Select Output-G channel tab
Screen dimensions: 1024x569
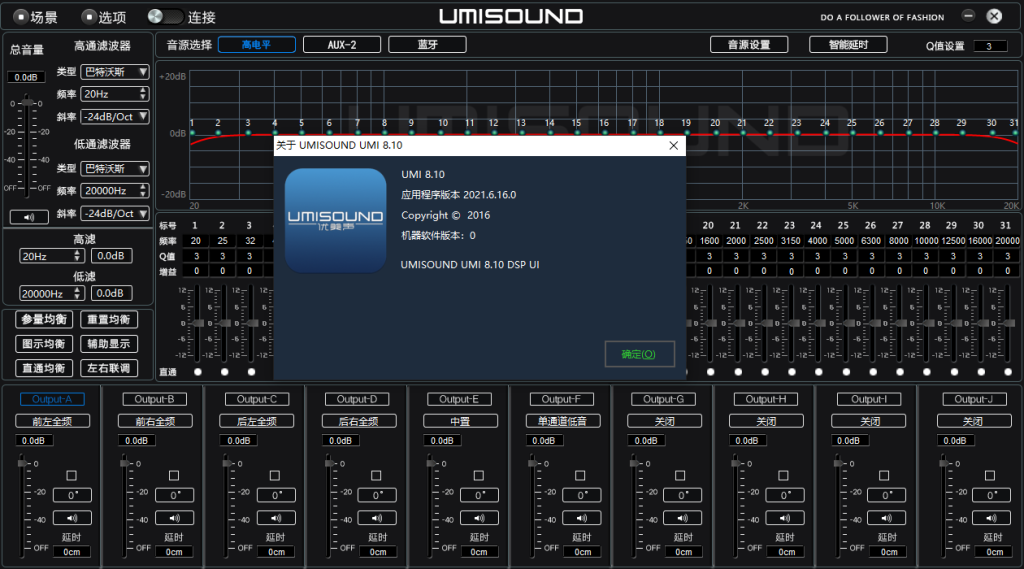point(663,399)
